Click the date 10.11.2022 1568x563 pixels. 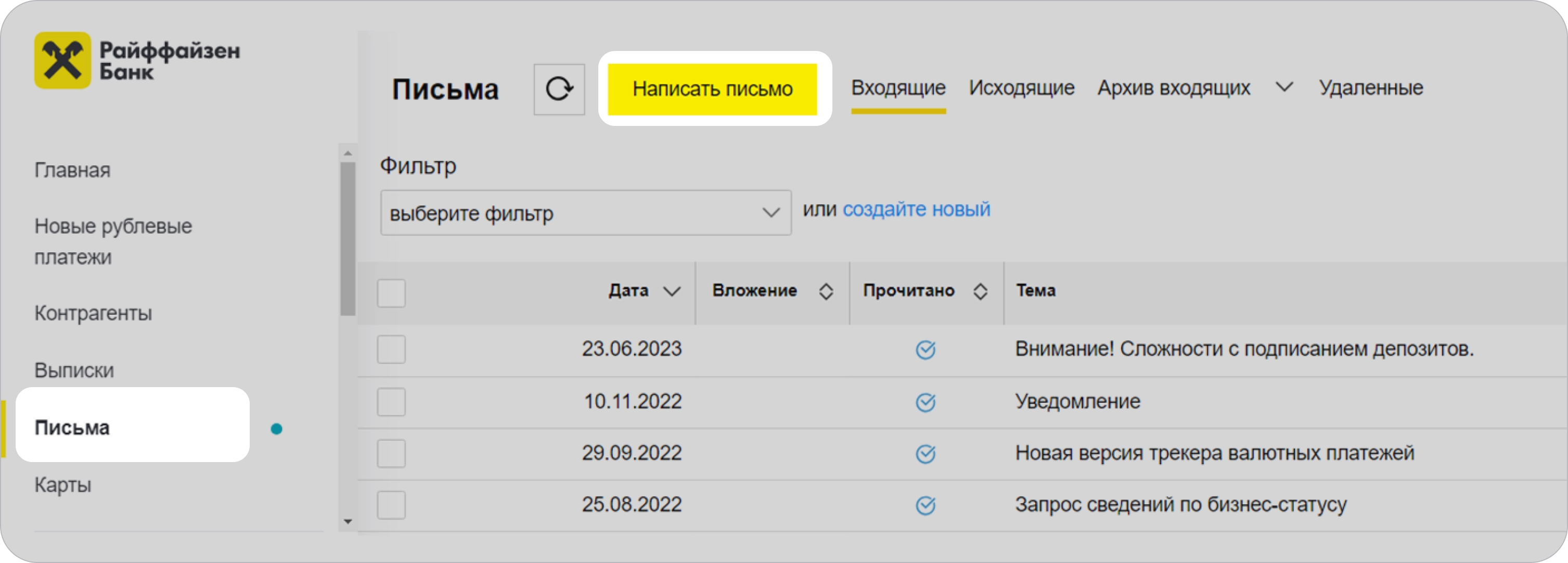point(633,401)
